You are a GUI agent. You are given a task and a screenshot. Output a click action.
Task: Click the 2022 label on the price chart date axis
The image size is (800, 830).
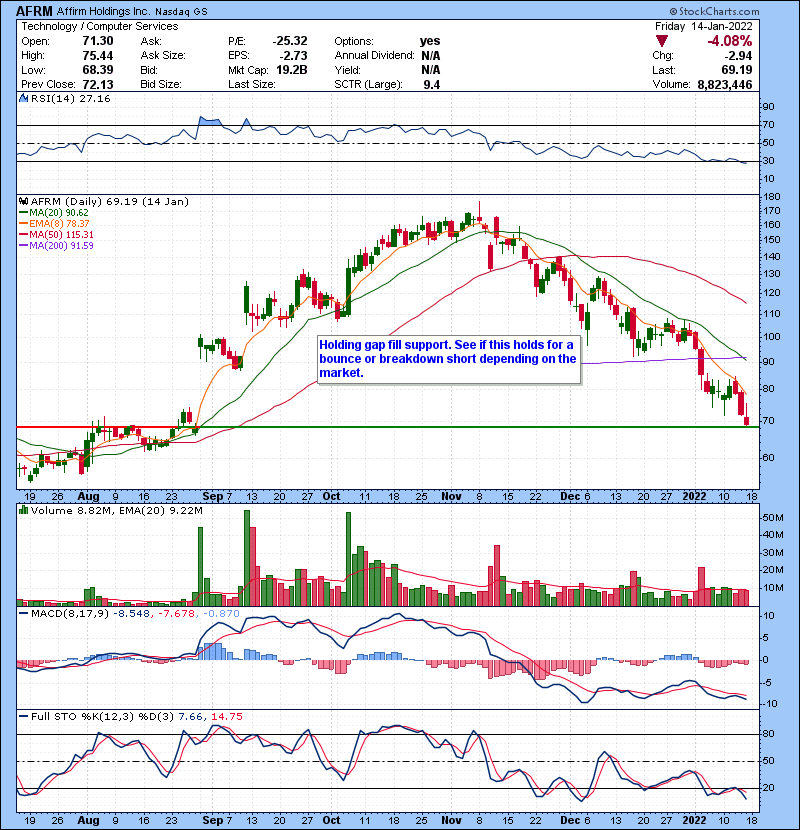[x=694, y=496]
